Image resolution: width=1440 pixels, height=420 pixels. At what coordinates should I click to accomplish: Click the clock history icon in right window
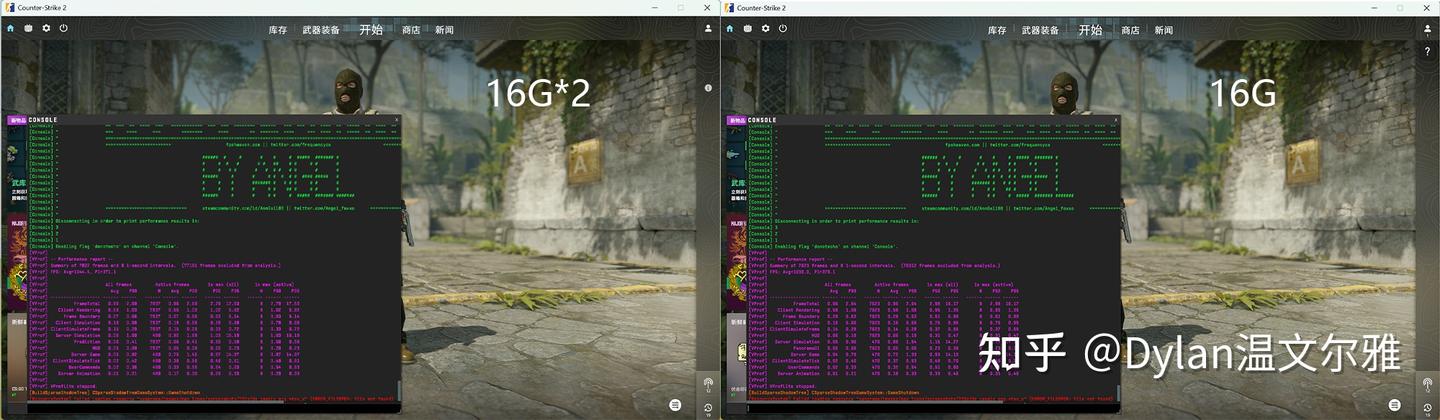tap(1428, 407)
